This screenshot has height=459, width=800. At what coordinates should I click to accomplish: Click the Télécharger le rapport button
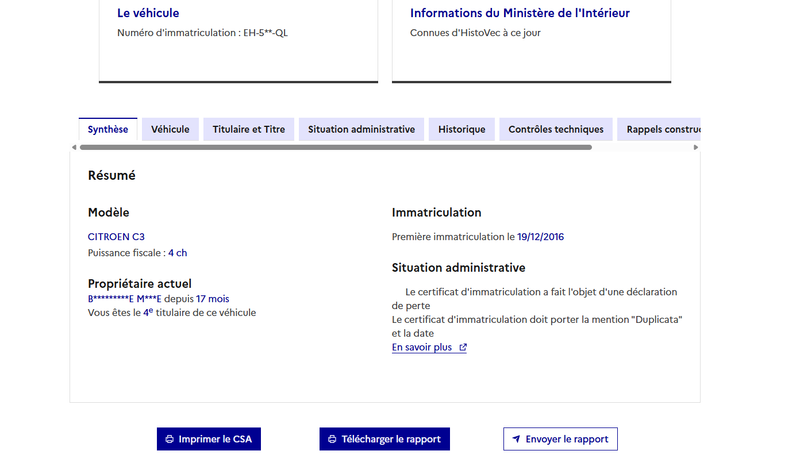click(x=385, y=439)
